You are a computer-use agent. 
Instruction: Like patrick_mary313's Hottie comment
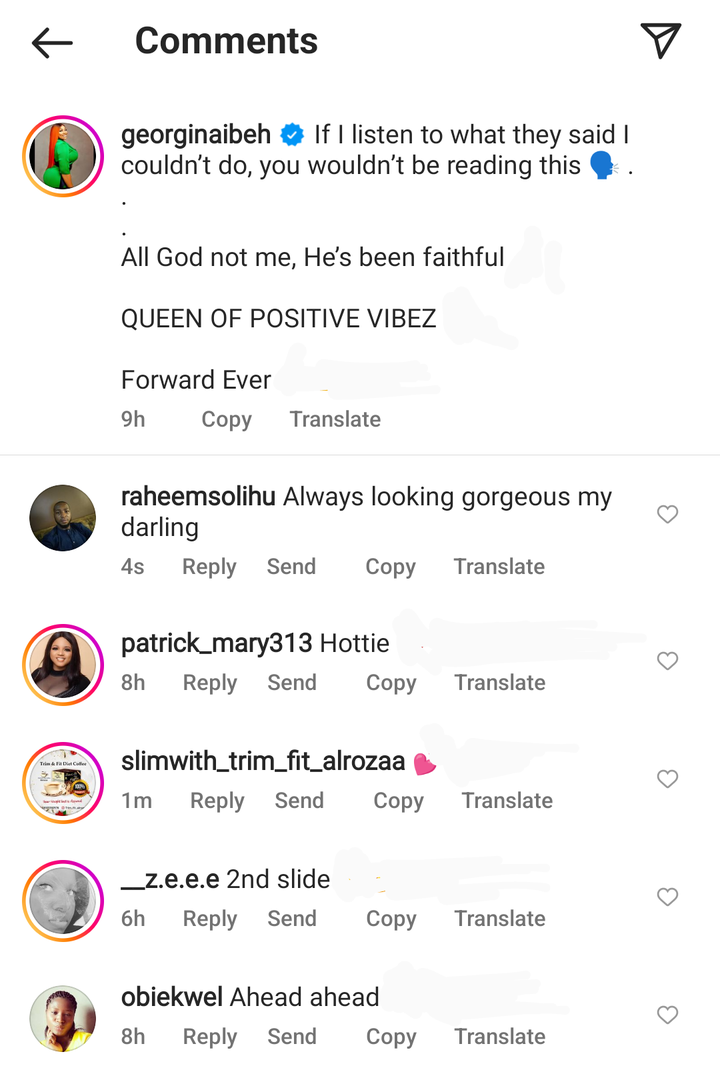coord(667,661)
